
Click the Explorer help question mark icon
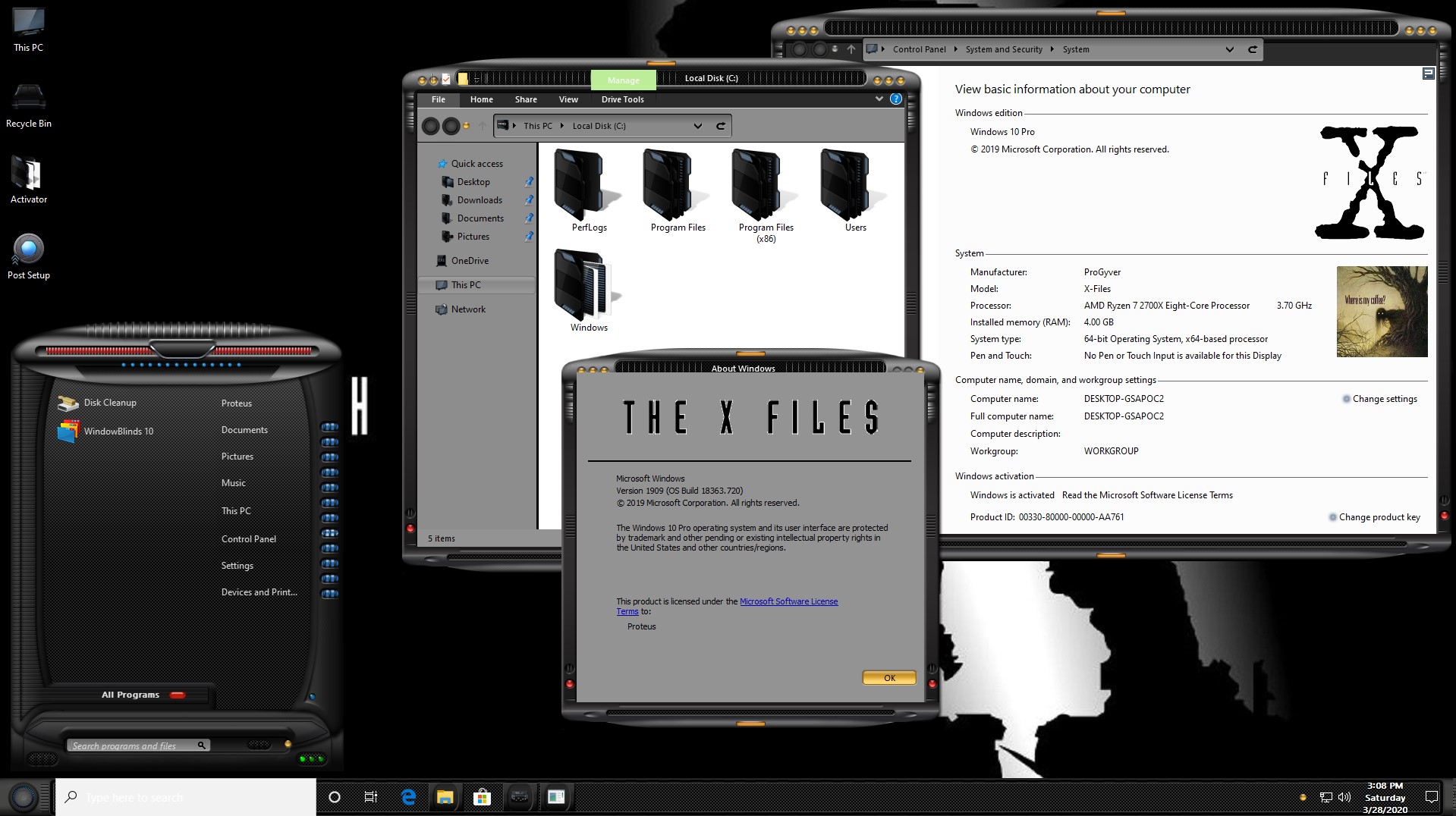click(896, 99)
